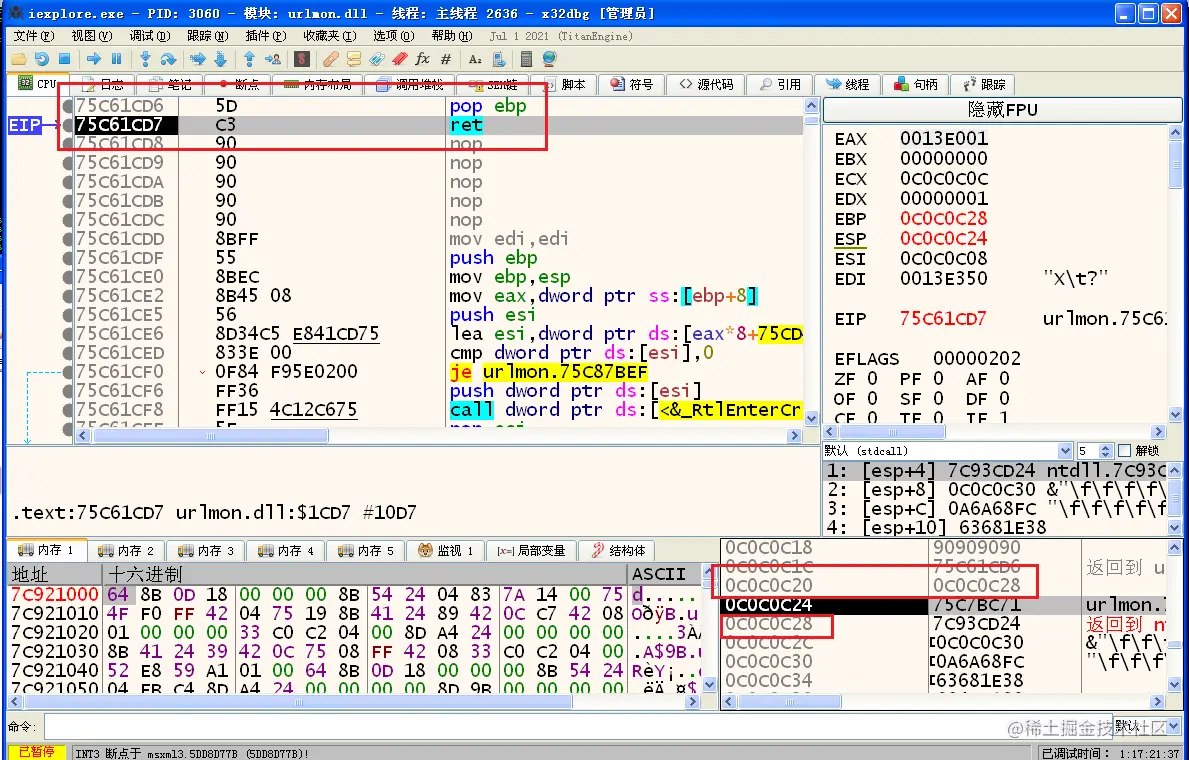Screen dimensions: 1189x760
Task: Pause execution with the pause icon
Action: coord(117,58)
